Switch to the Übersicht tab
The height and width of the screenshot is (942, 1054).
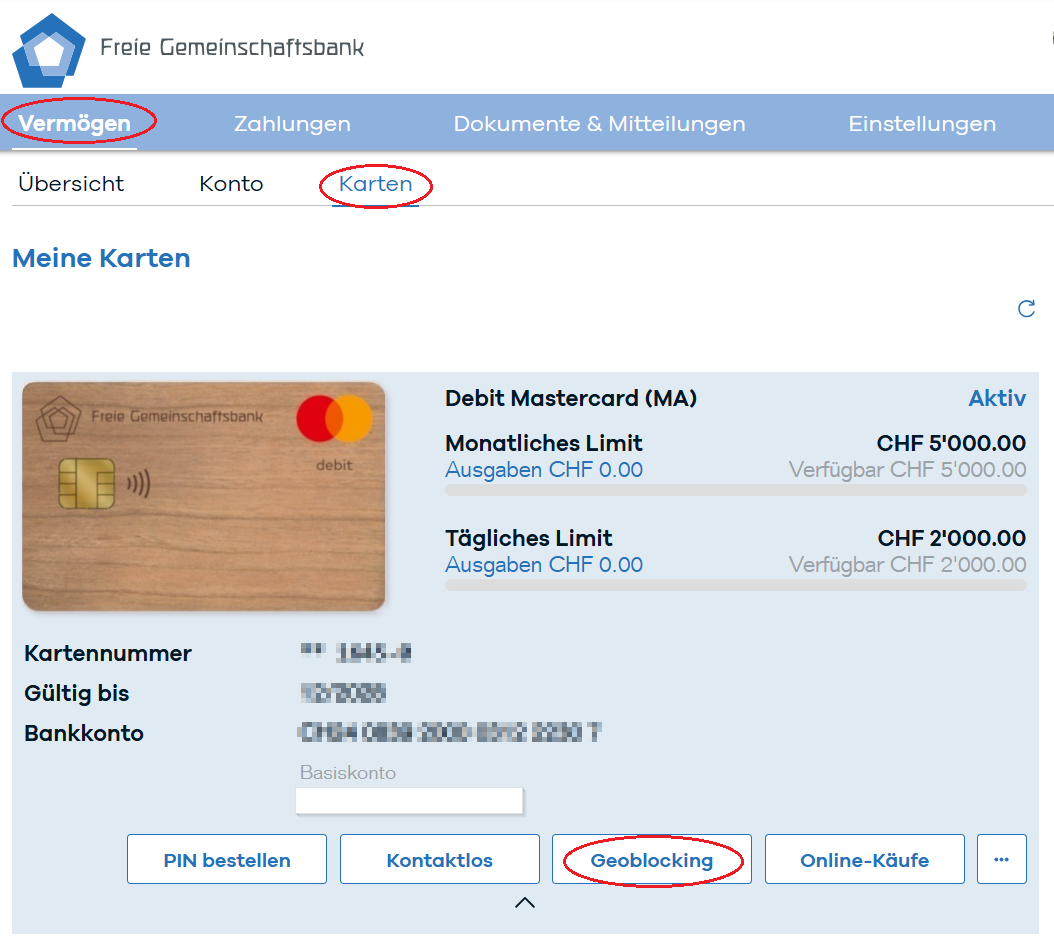click(x=71, y=184)
